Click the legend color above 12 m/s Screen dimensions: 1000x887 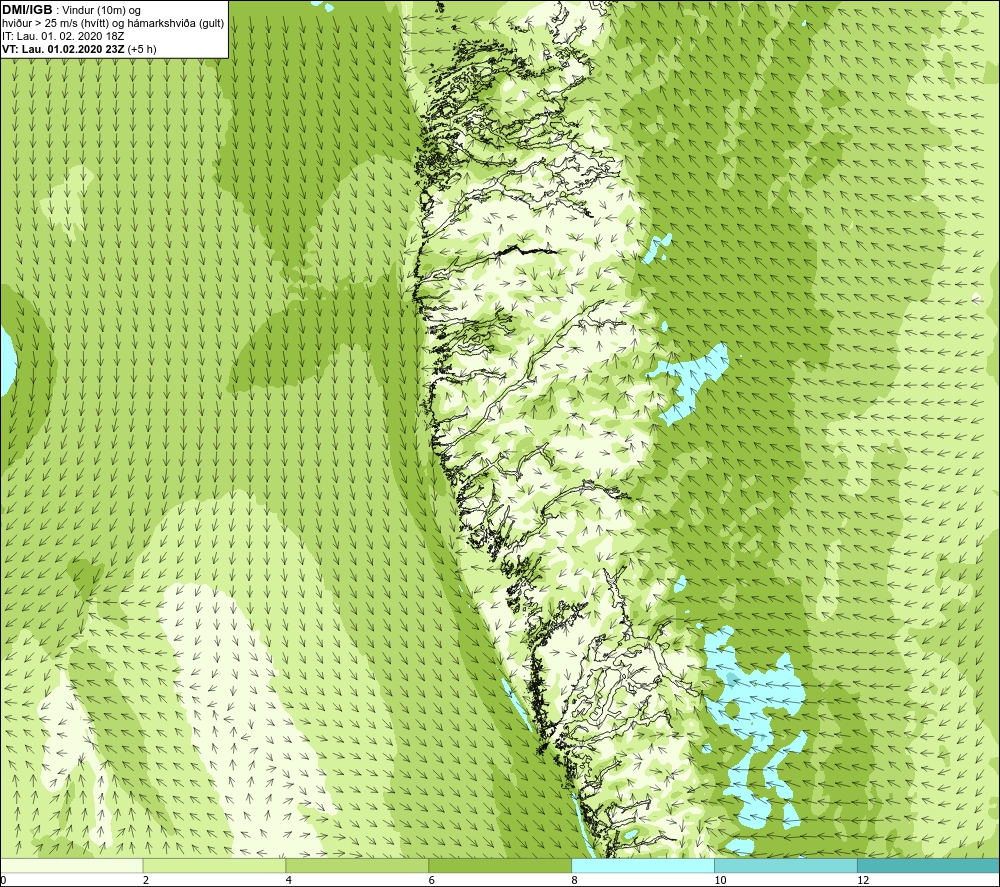[929, 865]
